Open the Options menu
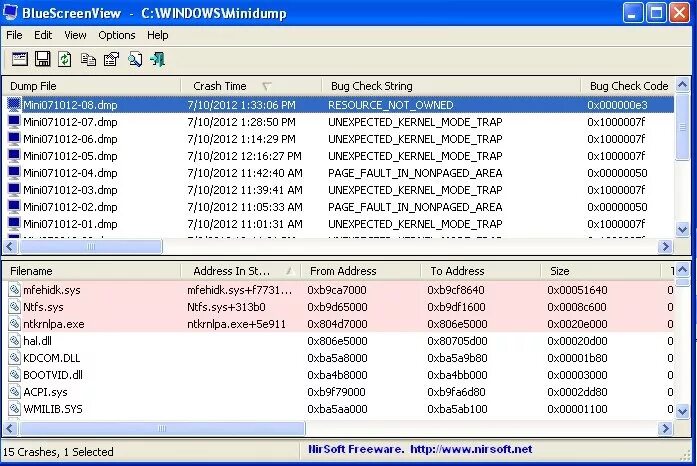Image resolution: width=697 pixels, height=466 pixels. pos(117,35)
